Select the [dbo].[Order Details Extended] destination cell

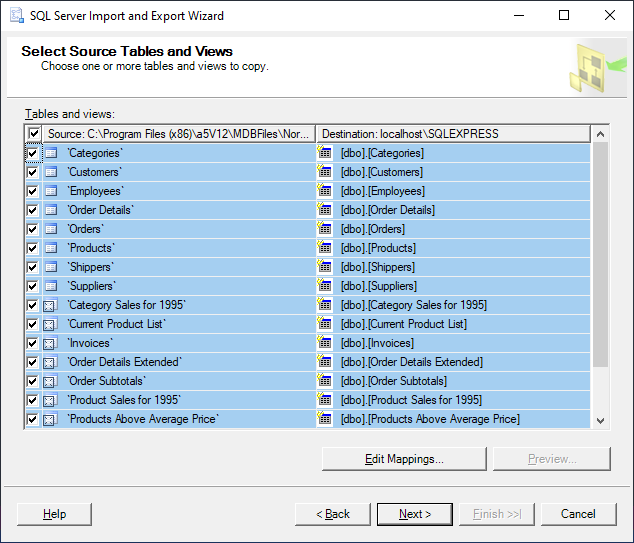click(453, 362)
